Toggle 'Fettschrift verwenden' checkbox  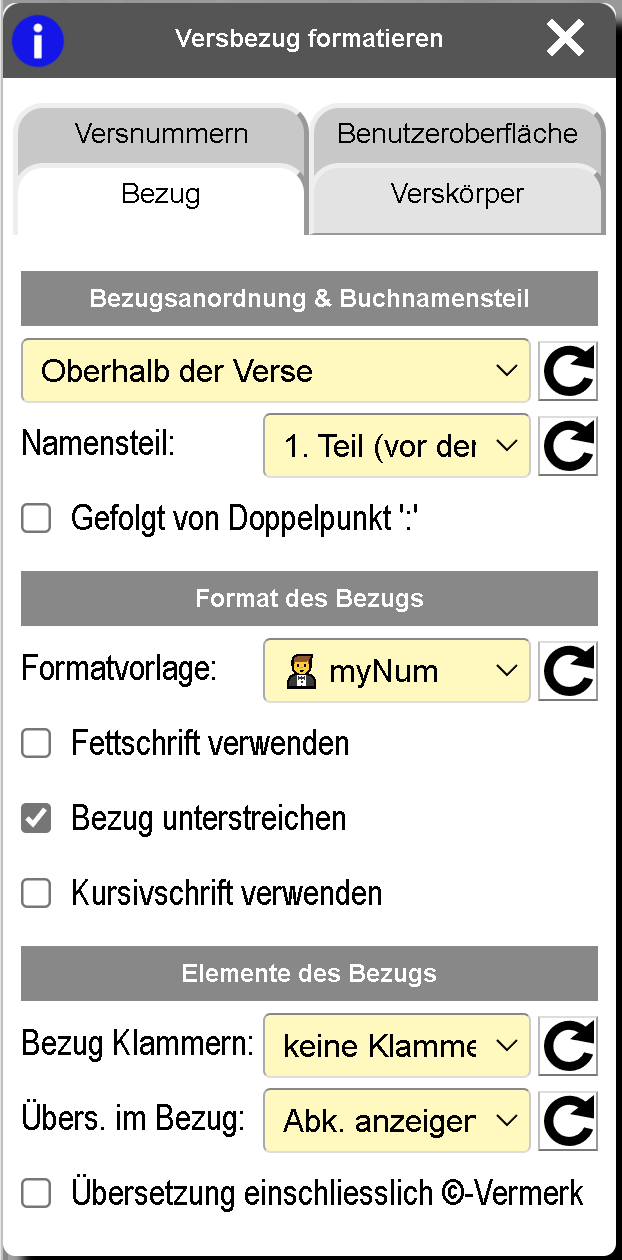click(37, 744)
